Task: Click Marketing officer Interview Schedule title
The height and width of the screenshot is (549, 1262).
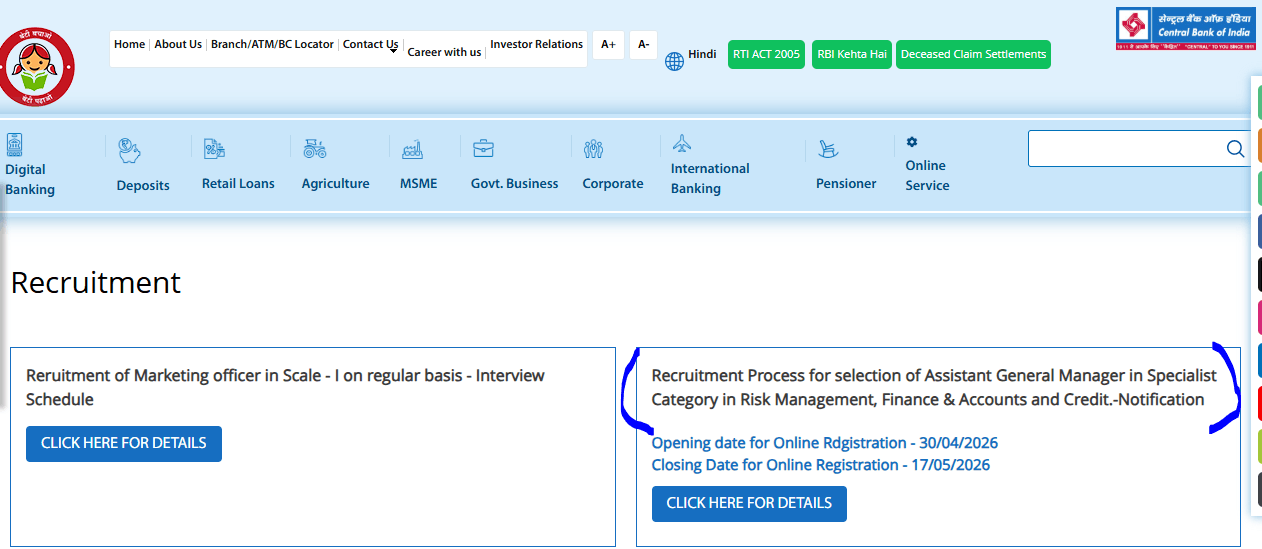Action: [285, 387]
